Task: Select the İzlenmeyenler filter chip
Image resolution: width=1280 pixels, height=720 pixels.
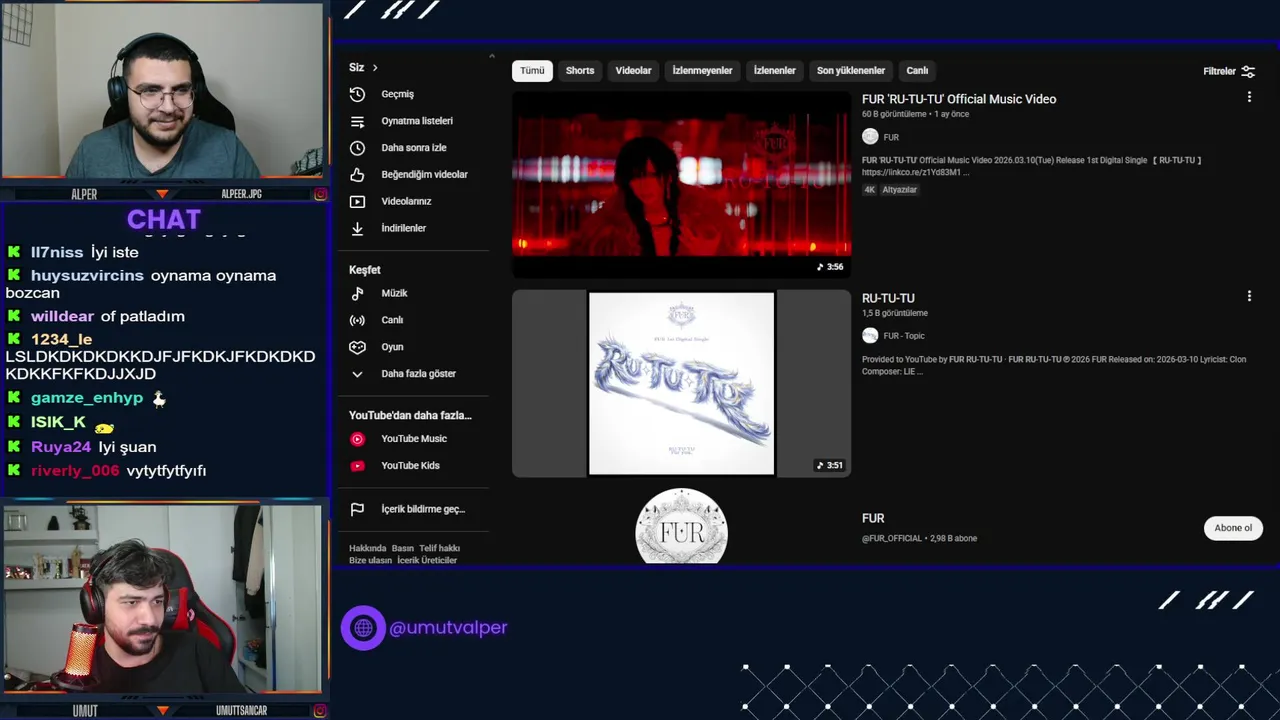Action: [x=702, y=71]
